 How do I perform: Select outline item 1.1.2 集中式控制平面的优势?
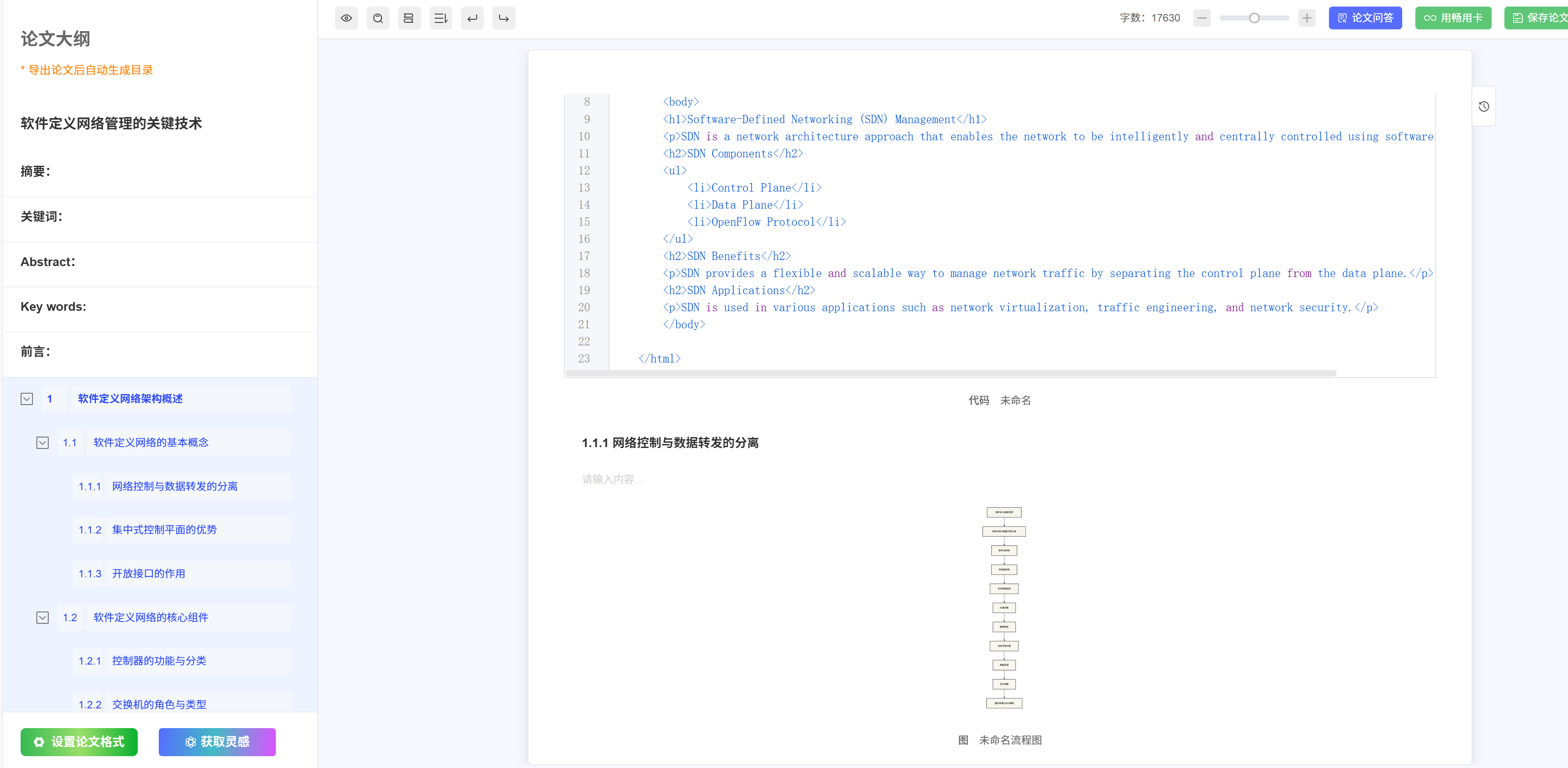[x=164, y=530]
